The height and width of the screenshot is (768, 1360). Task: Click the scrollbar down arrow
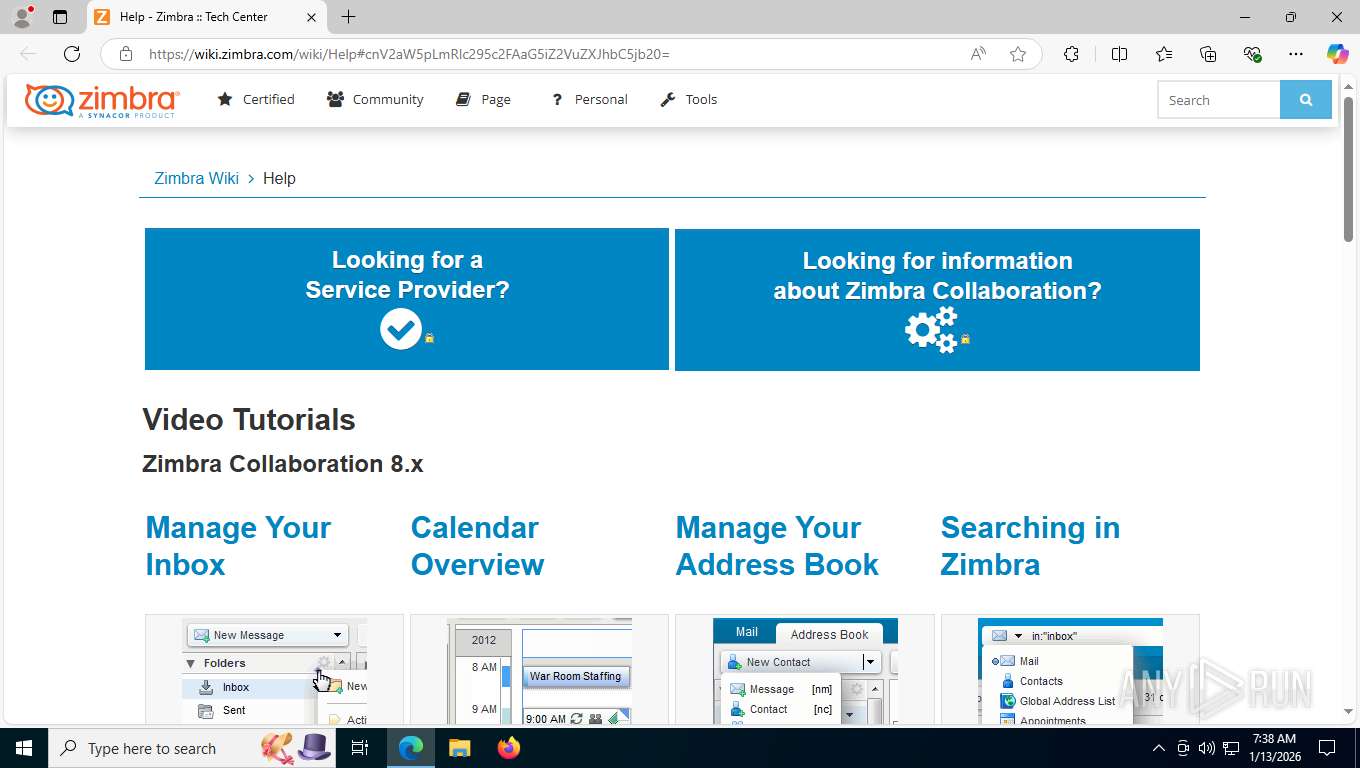click(1348, 711)
